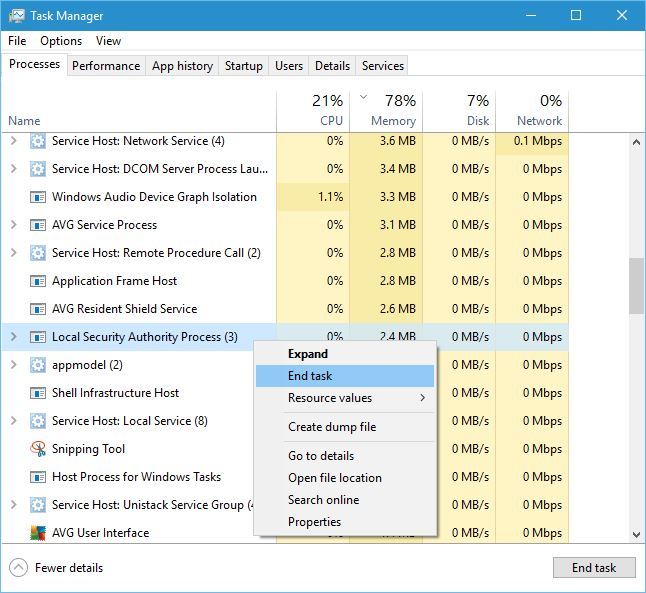The width and height of the screenshot is (646, 593).
Task: Open the Startup tab
Action: tap(243, 66)
